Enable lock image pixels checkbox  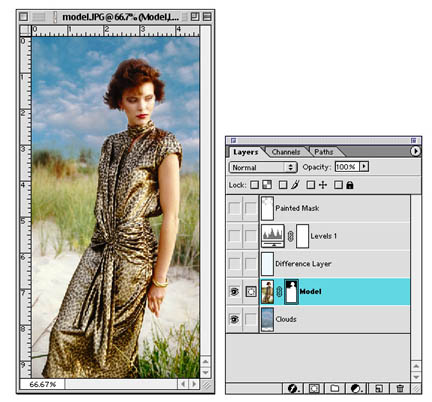tap(283, 185)
